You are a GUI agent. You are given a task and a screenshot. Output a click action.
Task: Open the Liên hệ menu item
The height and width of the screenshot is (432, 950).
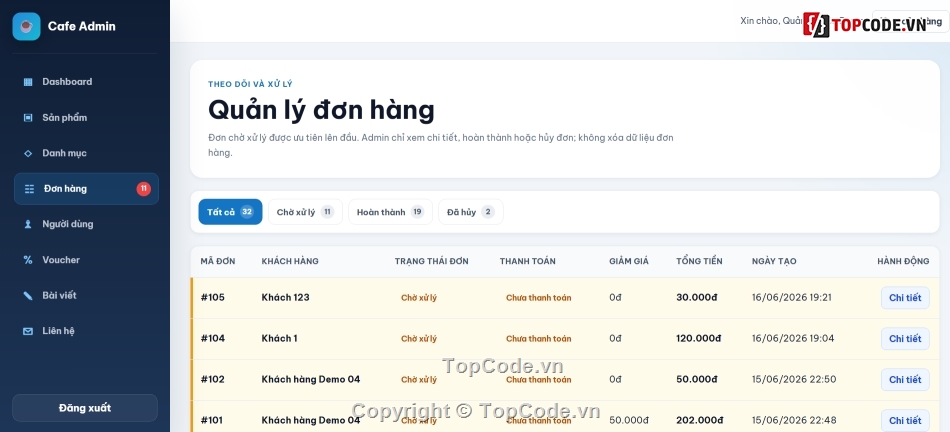pyautogui.click(x=86, y=331)
